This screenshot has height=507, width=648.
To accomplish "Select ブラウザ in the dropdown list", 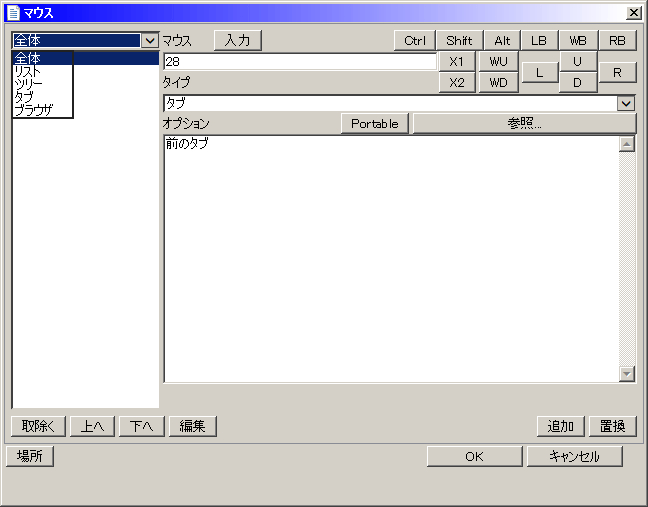I will [34, 109].
